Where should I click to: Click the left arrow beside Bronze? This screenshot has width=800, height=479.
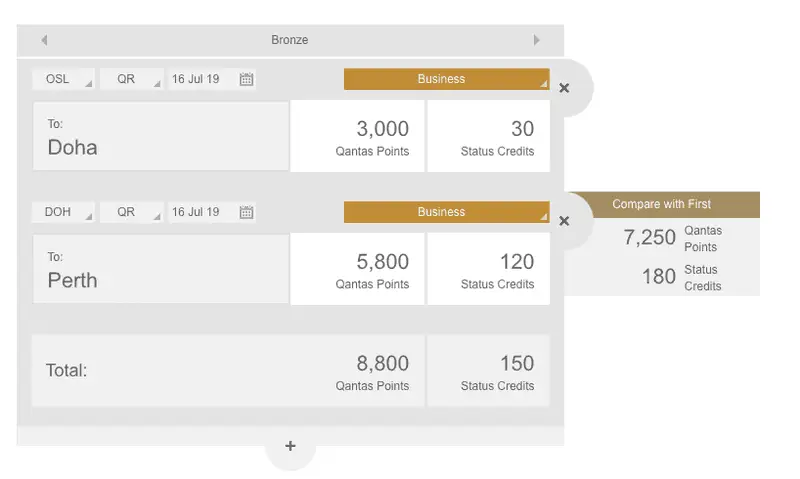point(44,40)
